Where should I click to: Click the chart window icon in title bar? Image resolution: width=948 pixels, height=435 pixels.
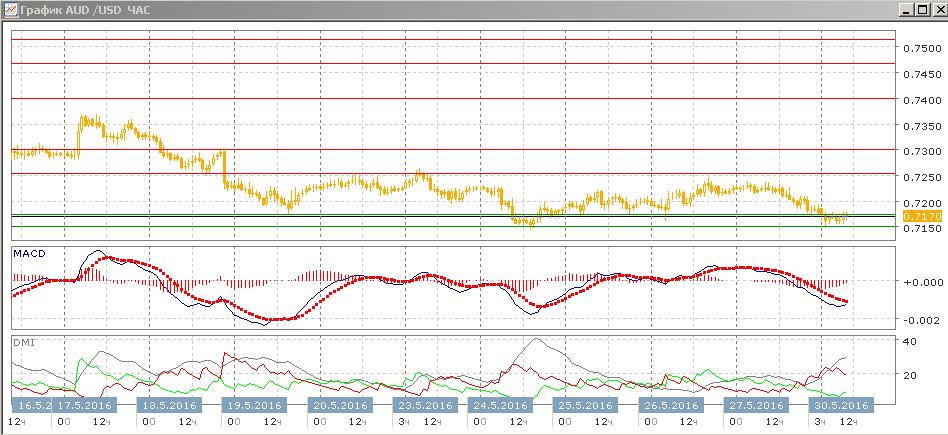10,10
